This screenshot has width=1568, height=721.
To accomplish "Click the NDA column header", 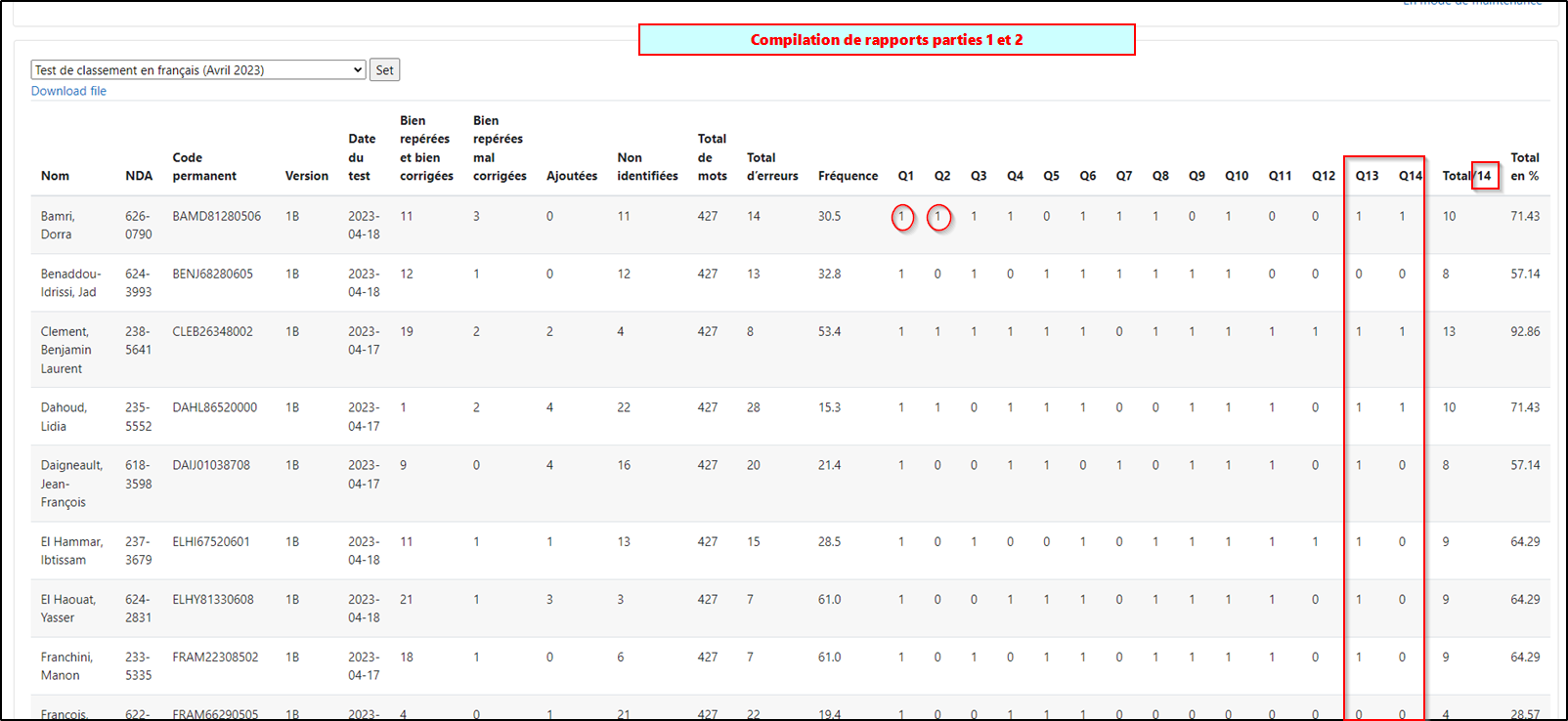I will (139, 176).
